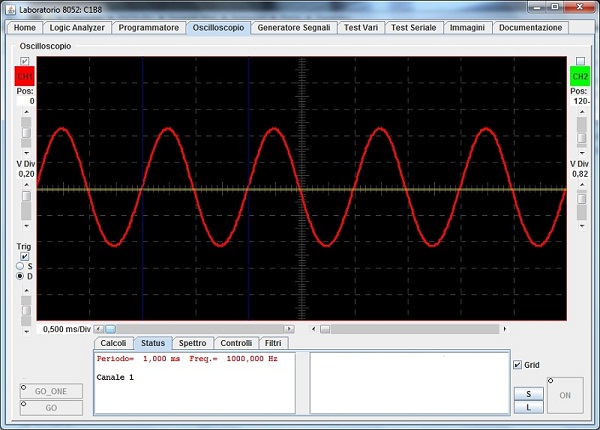Enable the CH2 checkbox above green indicator
Screen dimensions: 600x430
point(579,62)
